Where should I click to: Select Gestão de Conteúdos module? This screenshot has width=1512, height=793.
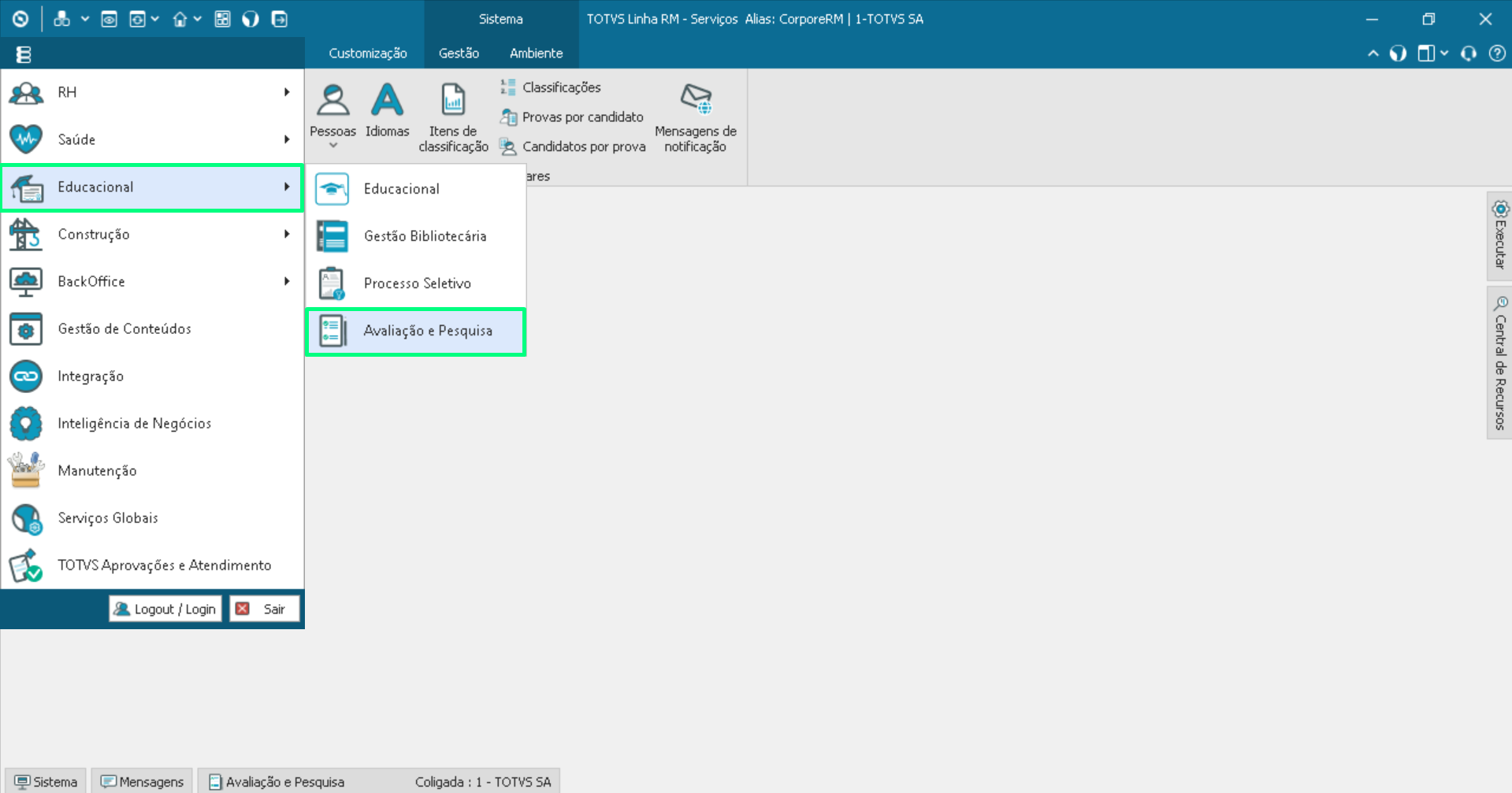click(152, 328)
